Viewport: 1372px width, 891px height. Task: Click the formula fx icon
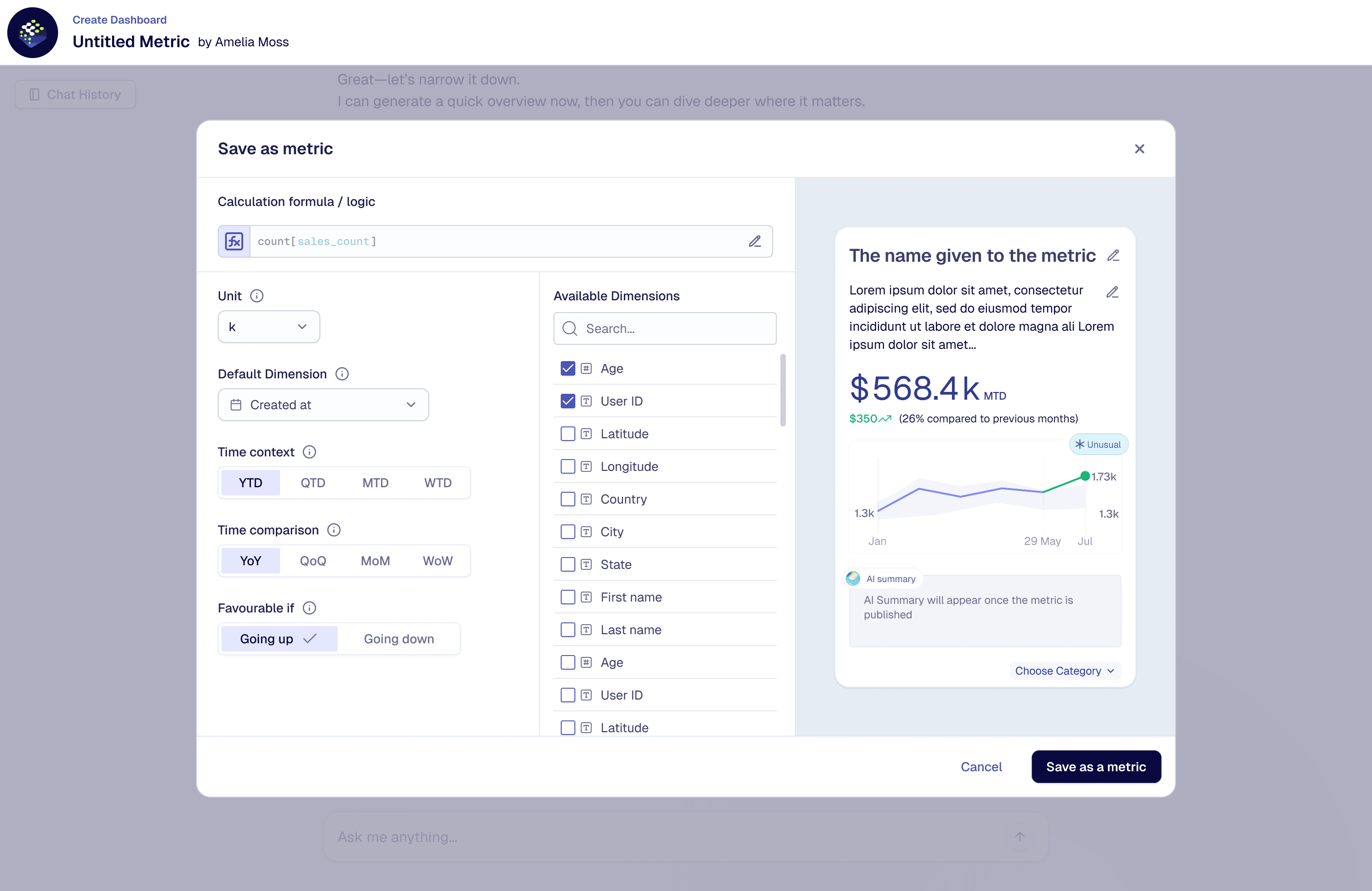(234, 241)
